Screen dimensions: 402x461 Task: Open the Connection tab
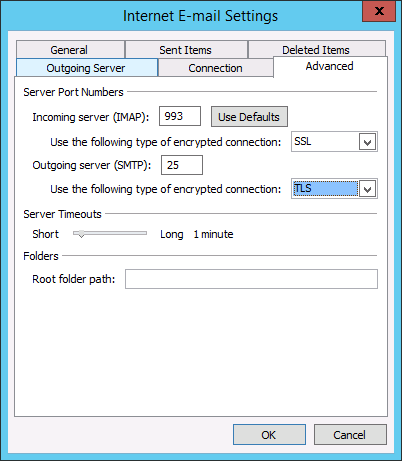(215, 68)
